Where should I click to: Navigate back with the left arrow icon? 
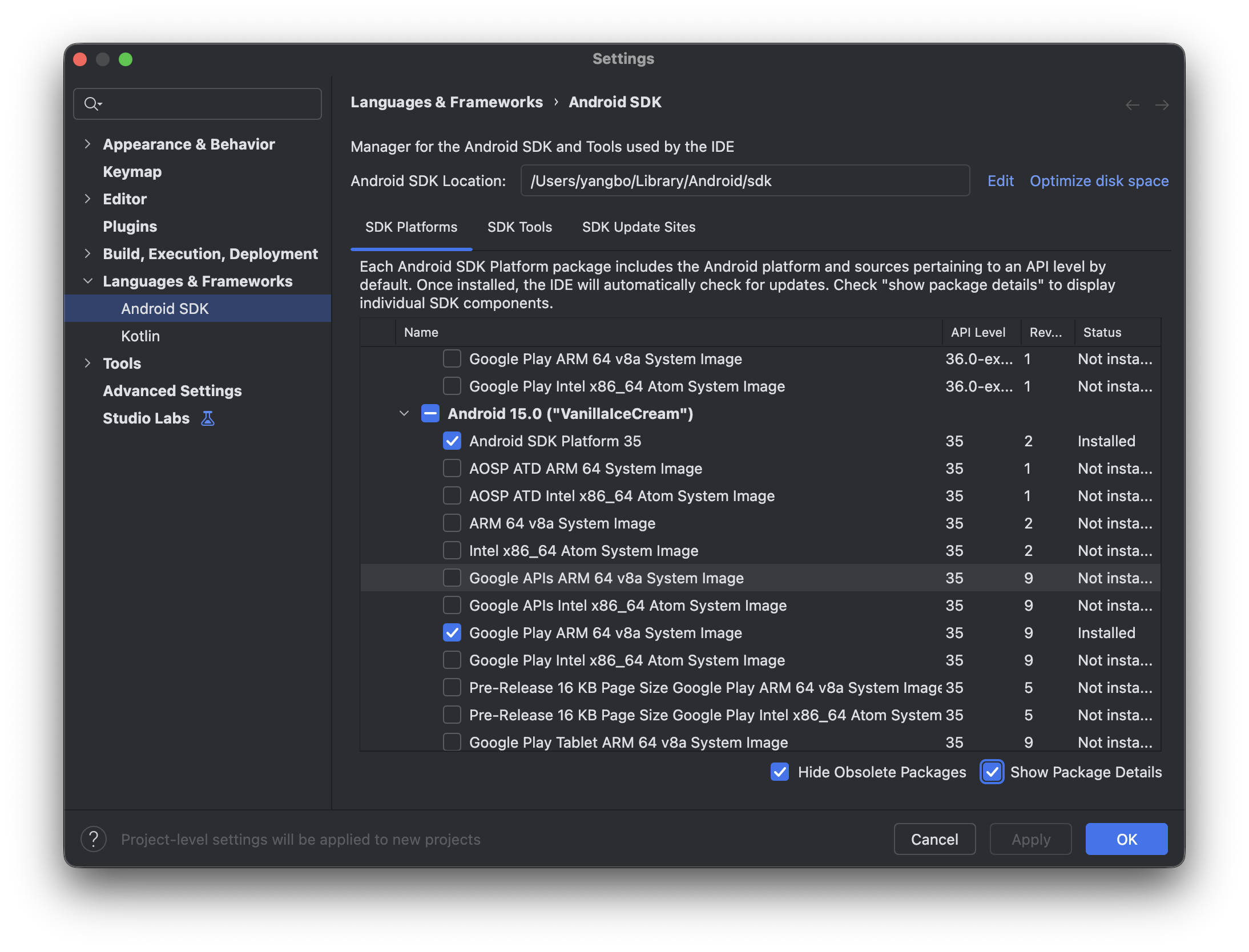pos(1132,105)
